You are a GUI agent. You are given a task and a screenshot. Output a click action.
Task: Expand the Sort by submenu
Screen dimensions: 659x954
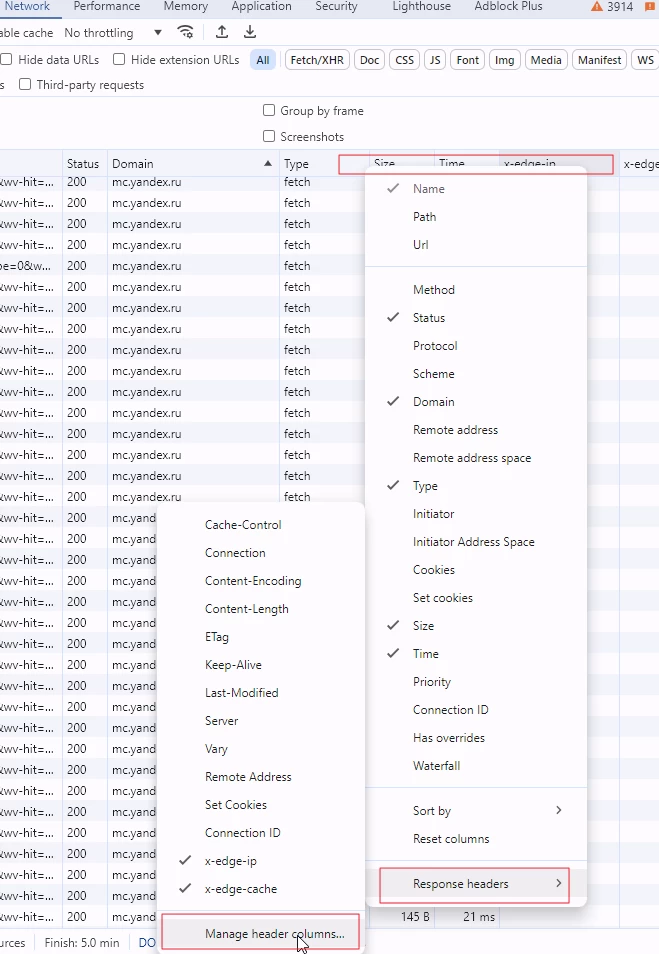coord(476,810)
